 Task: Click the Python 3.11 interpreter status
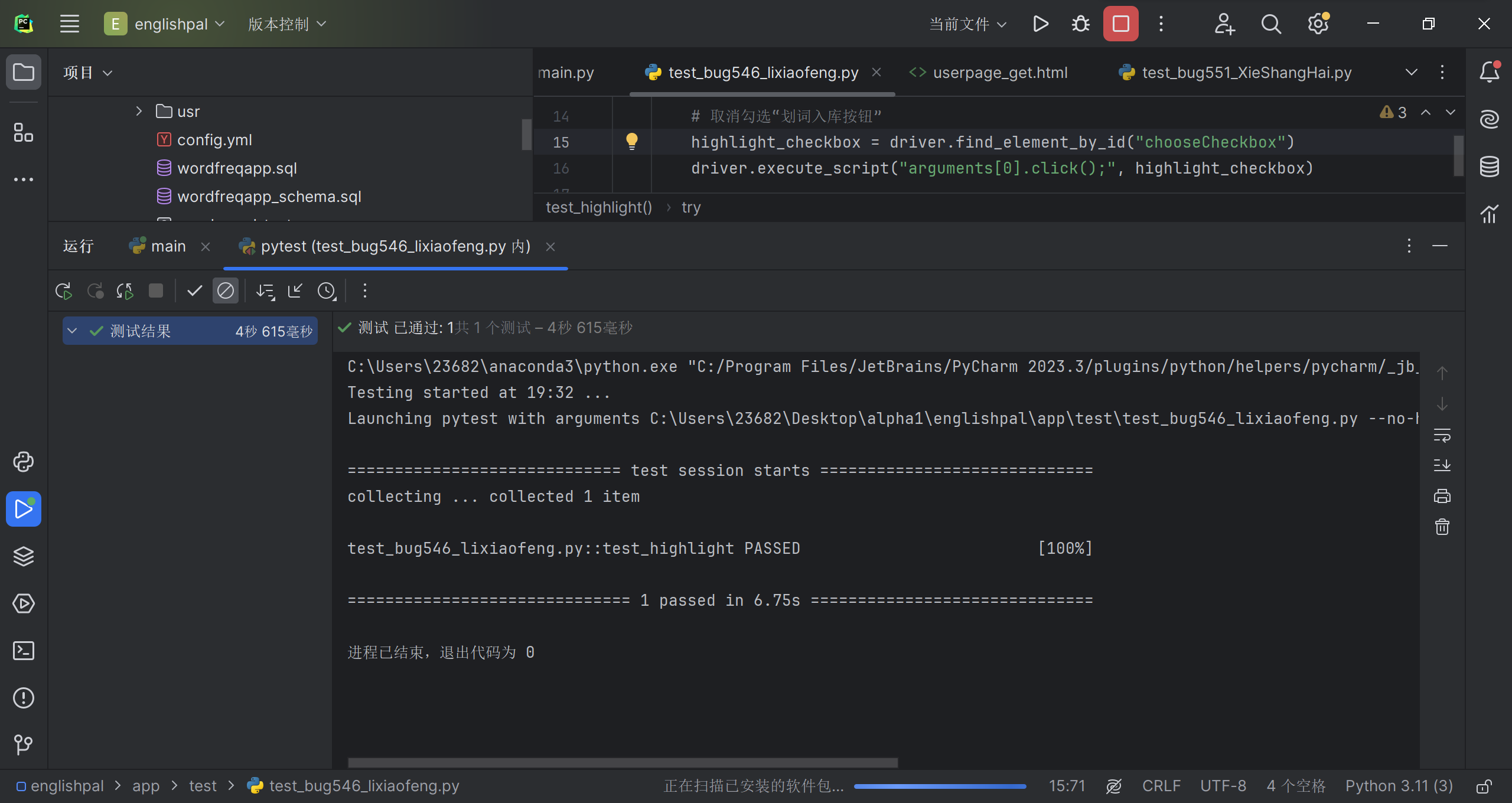[x=1399, y=786]
